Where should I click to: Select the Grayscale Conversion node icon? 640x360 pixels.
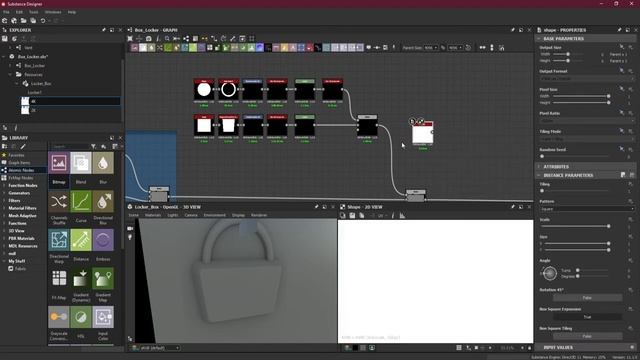(59, 317)
